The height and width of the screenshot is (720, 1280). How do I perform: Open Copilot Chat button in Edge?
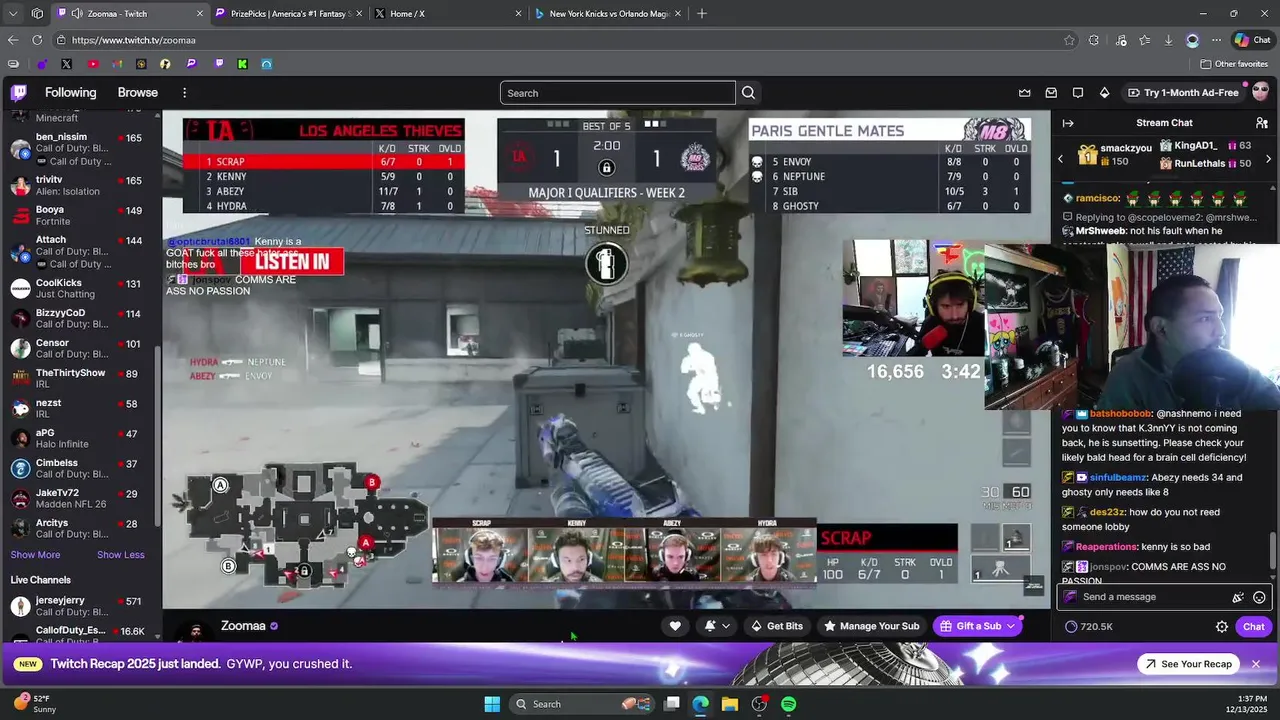pyautogui.click(x=1252, y=40)
